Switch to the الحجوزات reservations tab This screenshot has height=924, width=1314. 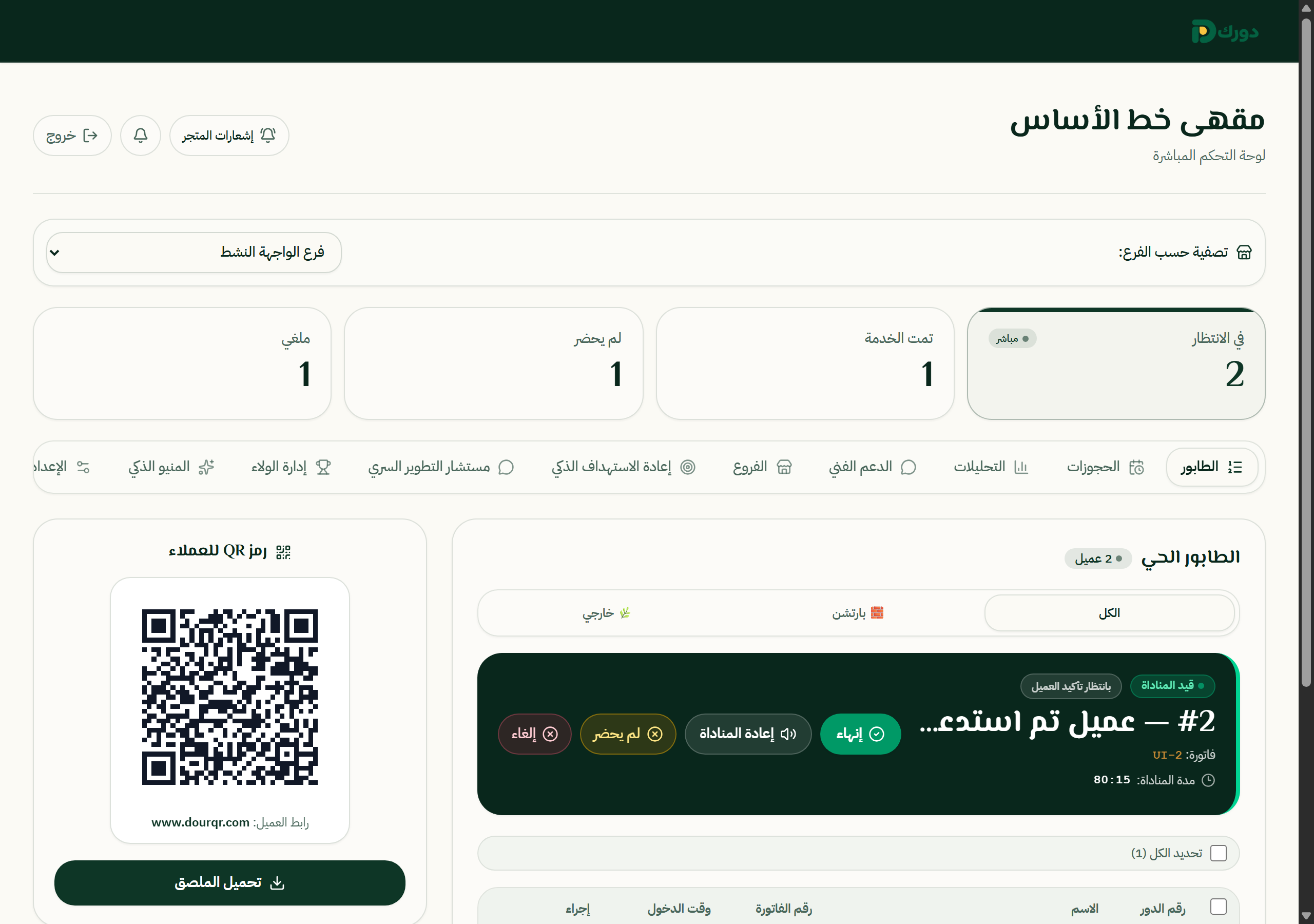click(x=1105, y=467)
